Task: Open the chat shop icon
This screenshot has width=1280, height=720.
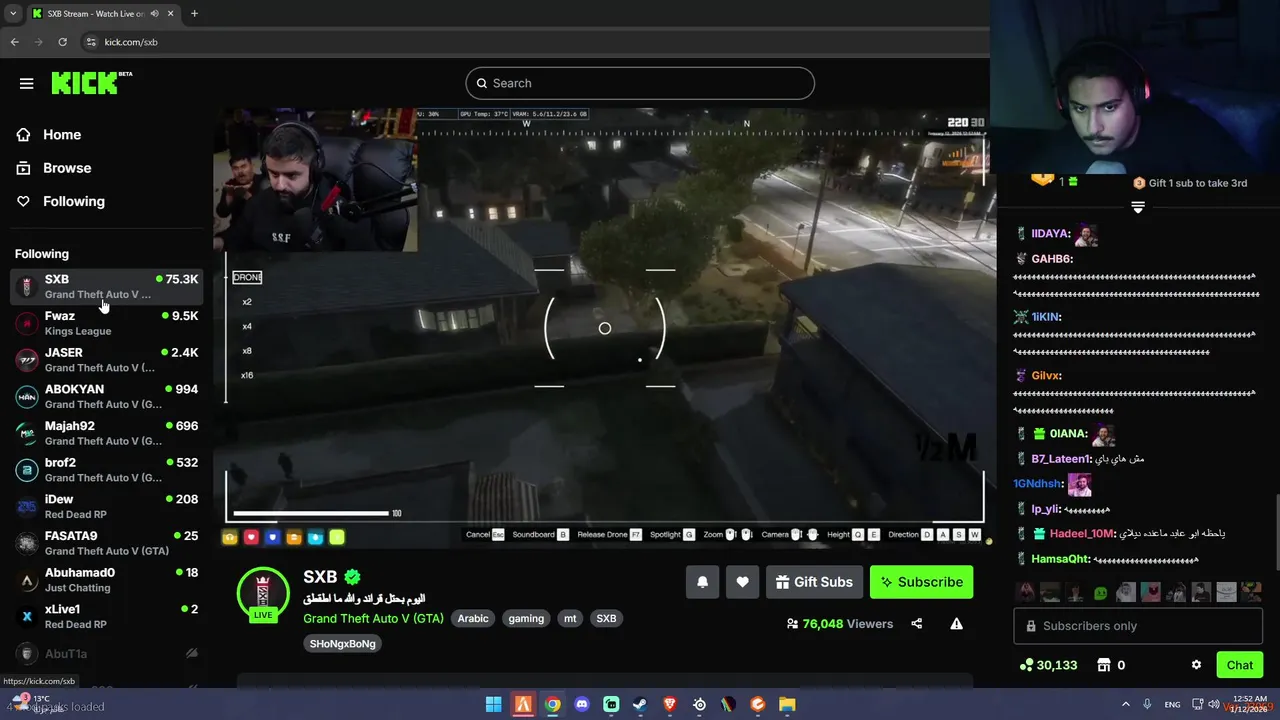Action: coord(1104,665)
